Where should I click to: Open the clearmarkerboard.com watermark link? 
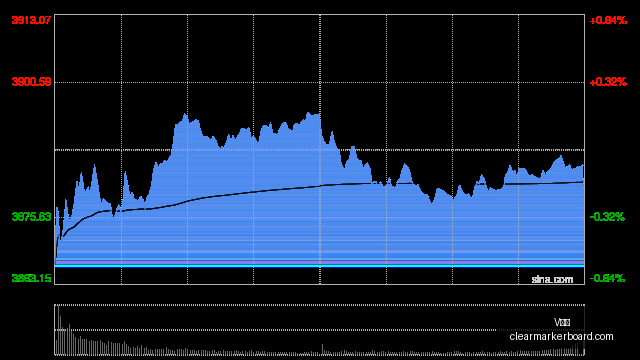[x=561, y=336]
